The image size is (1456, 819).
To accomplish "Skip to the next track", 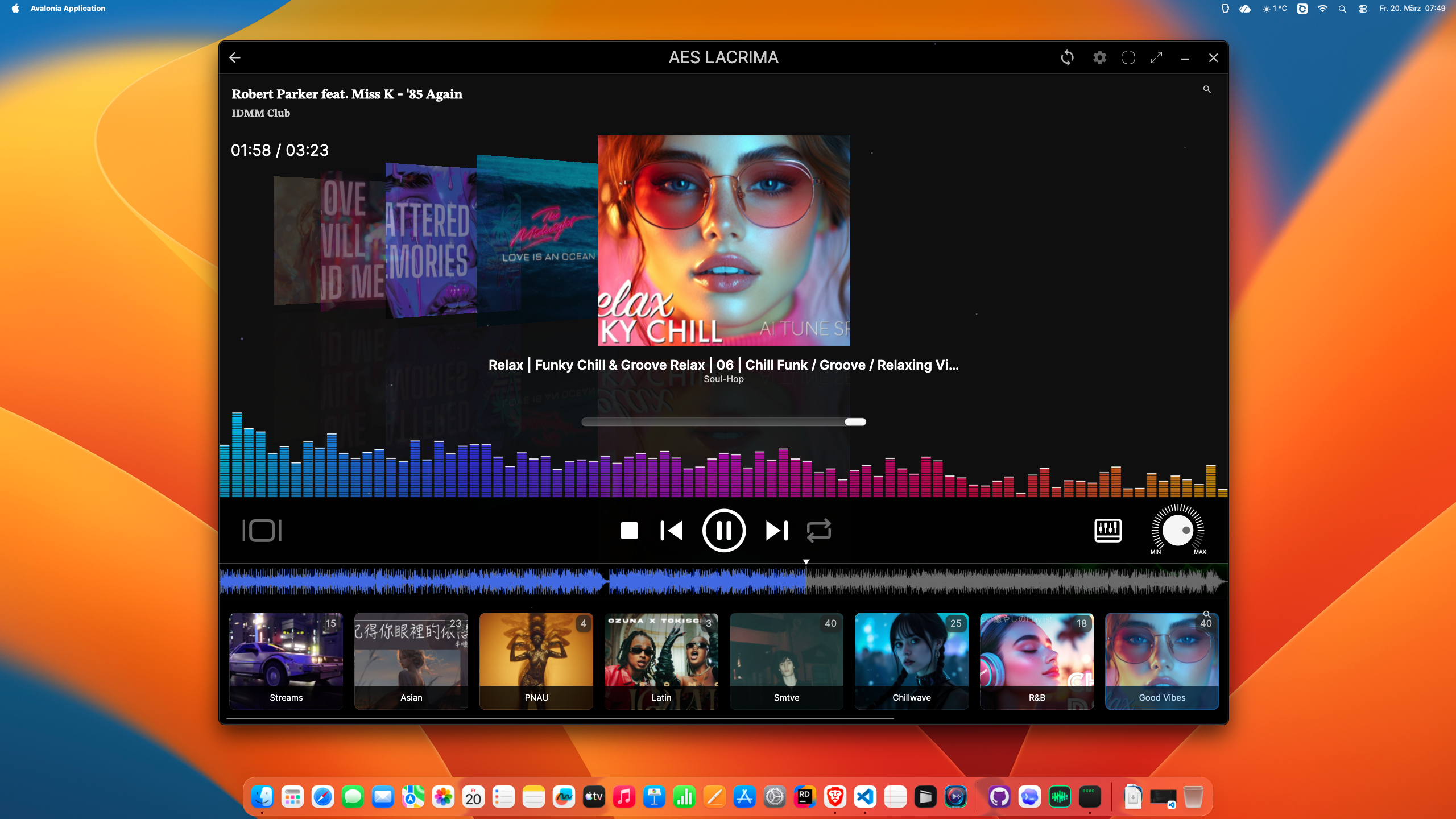I will (777, 531).
